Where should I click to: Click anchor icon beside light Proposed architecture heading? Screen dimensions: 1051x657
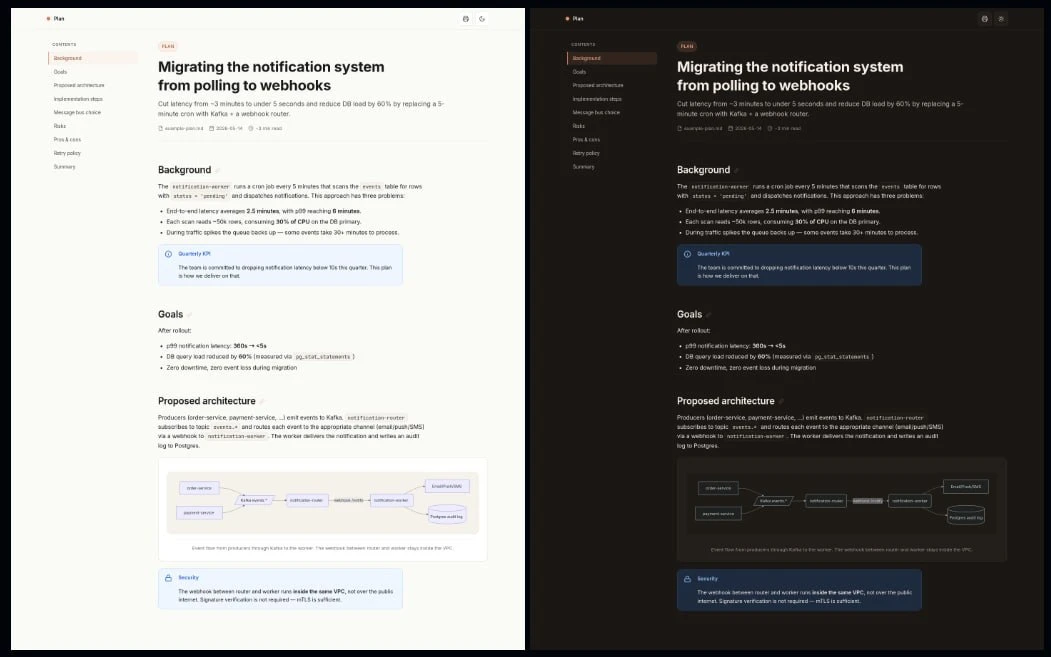pos(261,402)
